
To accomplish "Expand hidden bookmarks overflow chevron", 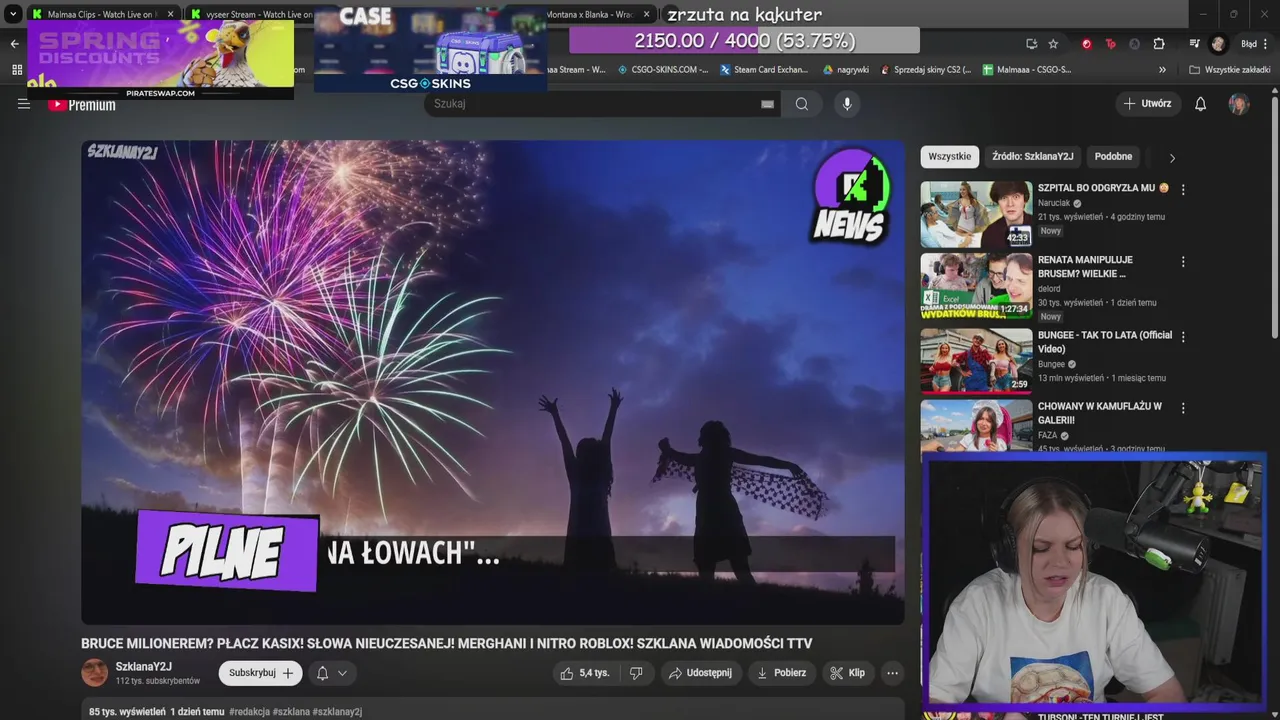I will pyautogui.click(x=1162, y=69).
